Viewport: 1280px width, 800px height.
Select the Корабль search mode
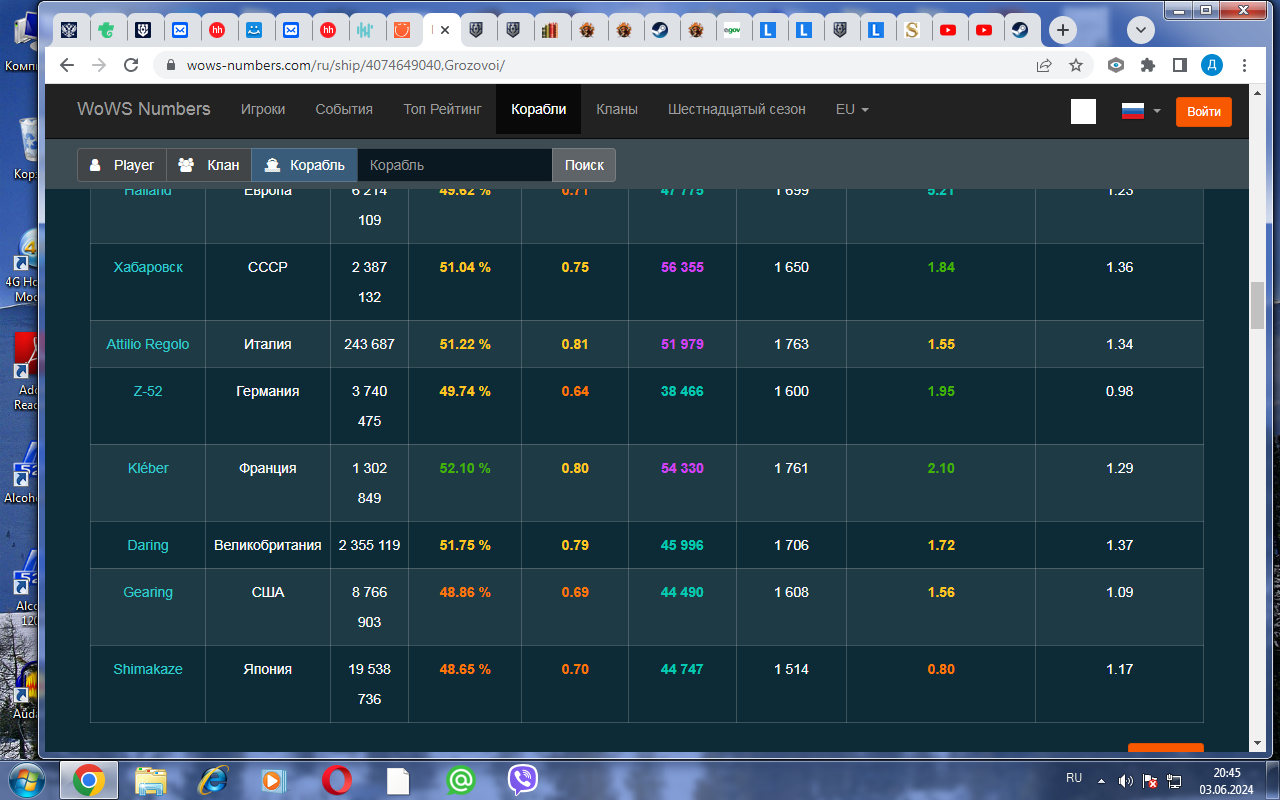pos(305,165)
